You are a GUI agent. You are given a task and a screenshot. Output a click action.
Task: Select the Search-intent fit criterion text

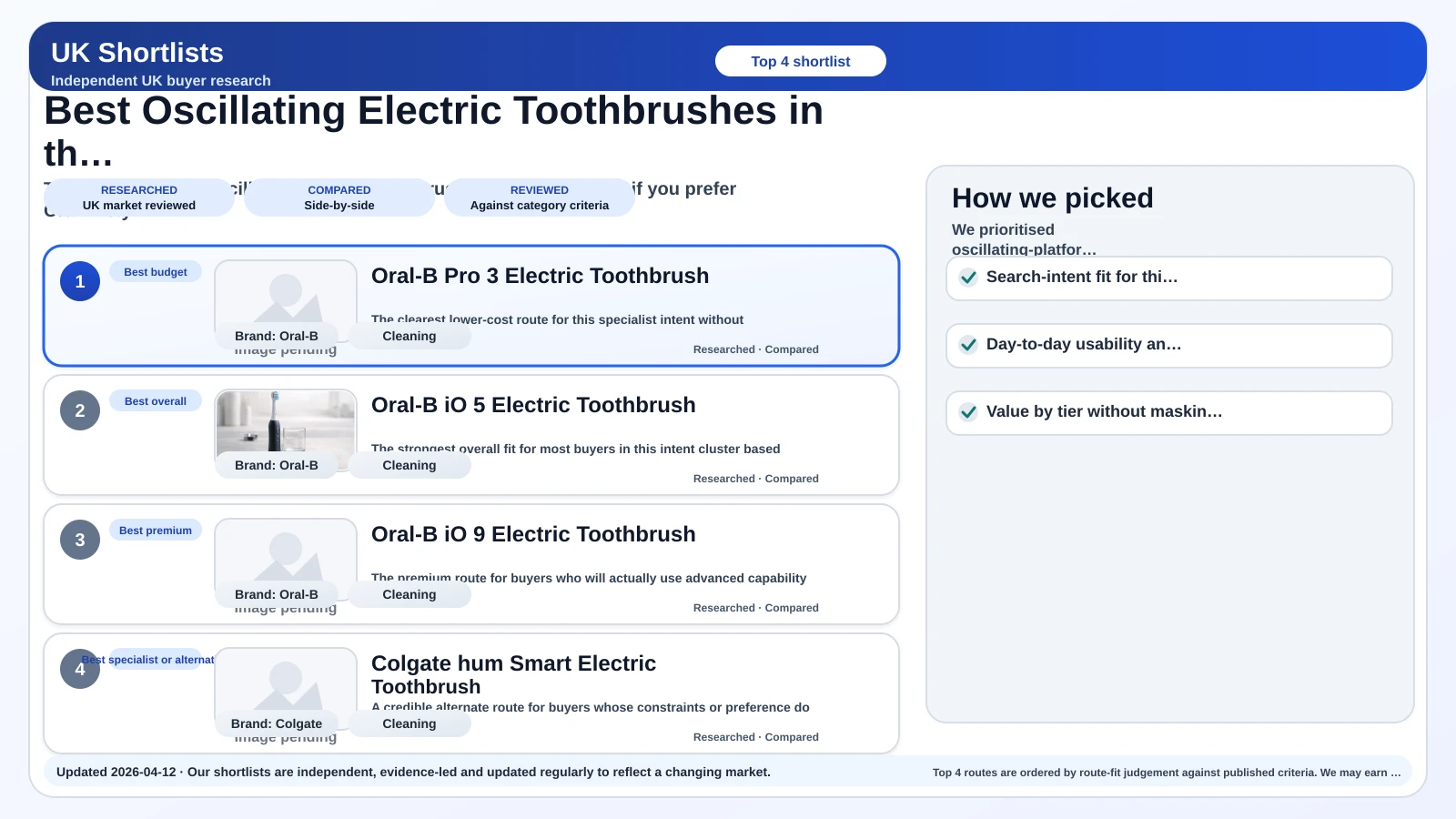coord(1082,277)
